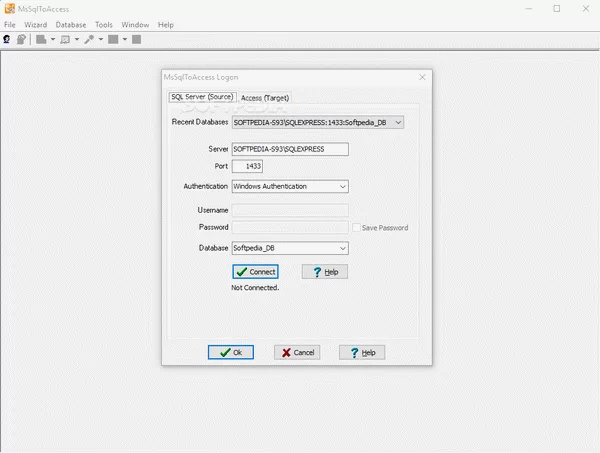Viewport: 600px width, 453px height.
Task: Click the grayed wizard screen toolbar icon
Action: coord(65,39)
